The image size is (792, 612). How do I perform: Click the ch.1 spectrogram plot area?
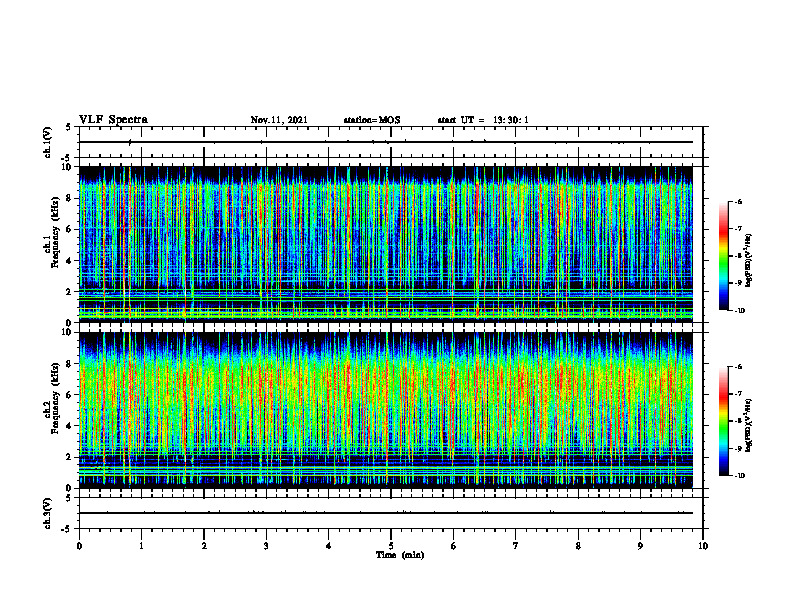(x=386, y=244)
